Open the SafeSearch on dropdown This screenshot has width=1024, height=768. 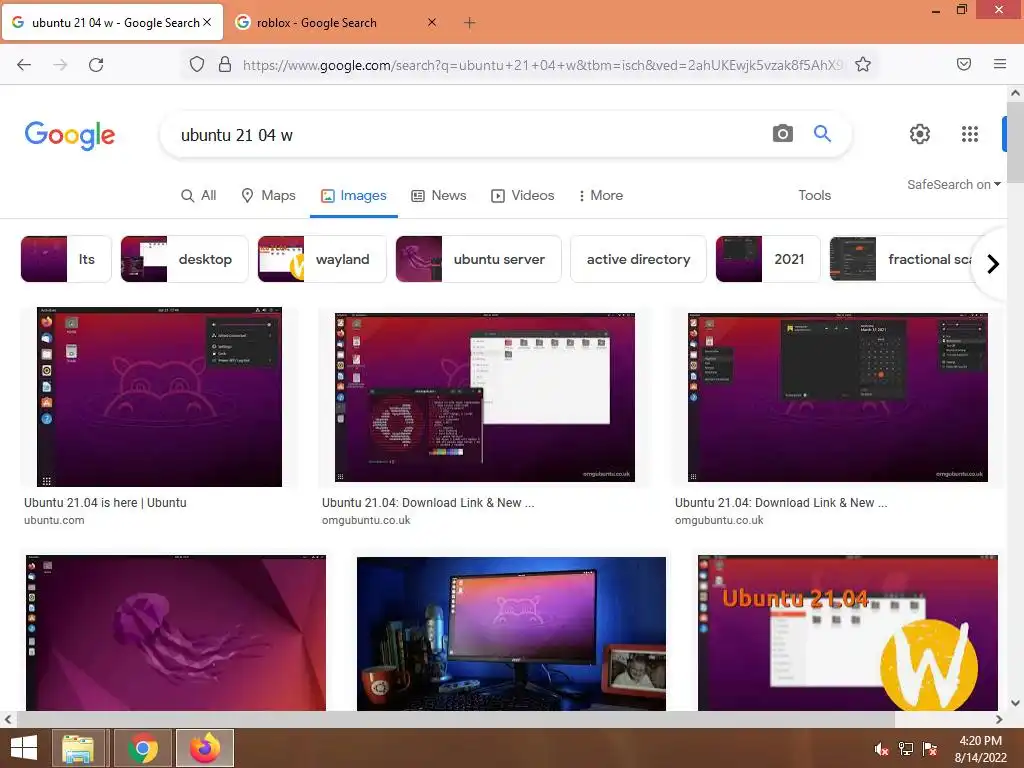[x=953, y=185]
